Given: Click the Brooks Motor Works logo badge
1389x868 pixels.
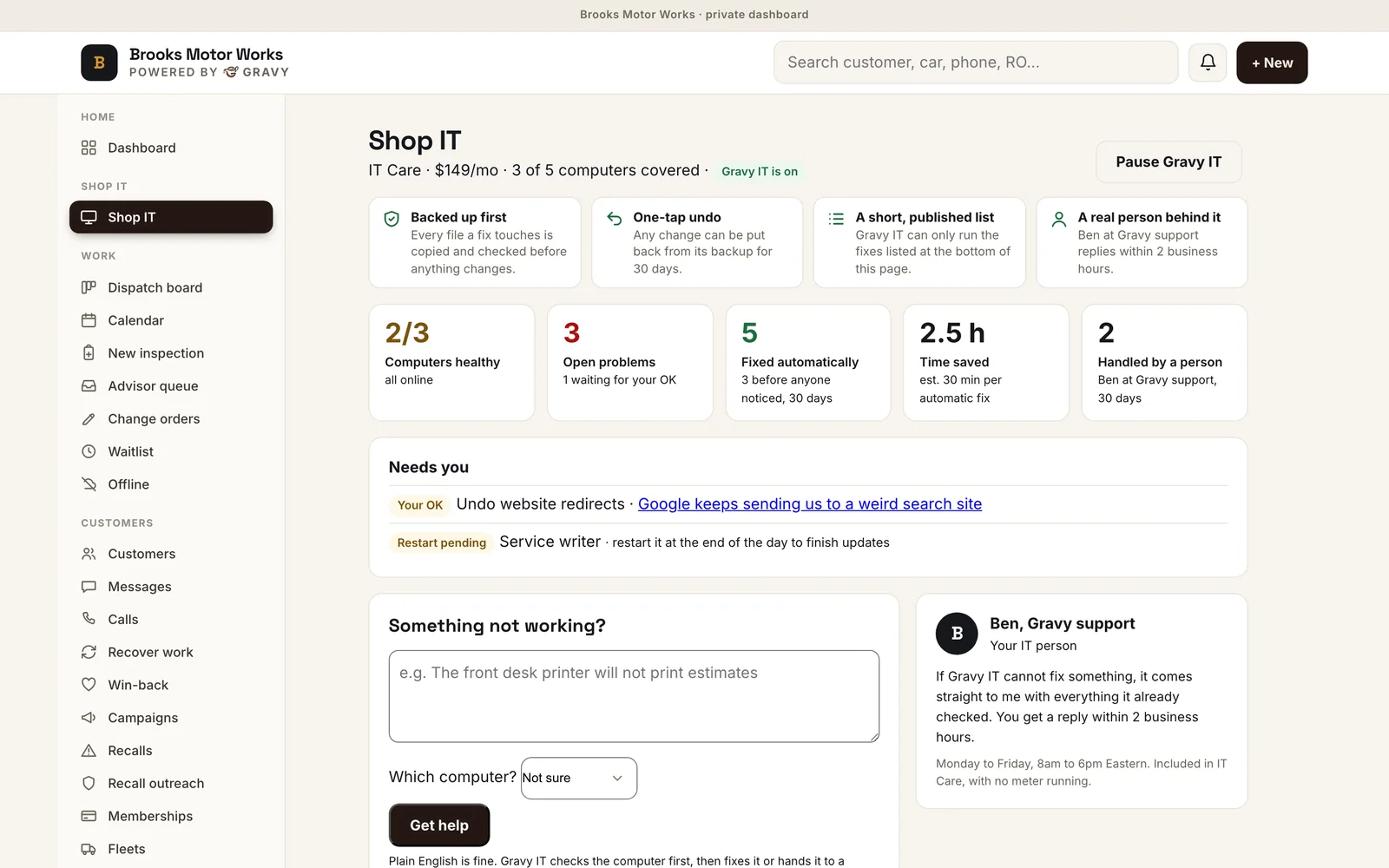Looking at the screenshot, I should (x=99, y=62).
